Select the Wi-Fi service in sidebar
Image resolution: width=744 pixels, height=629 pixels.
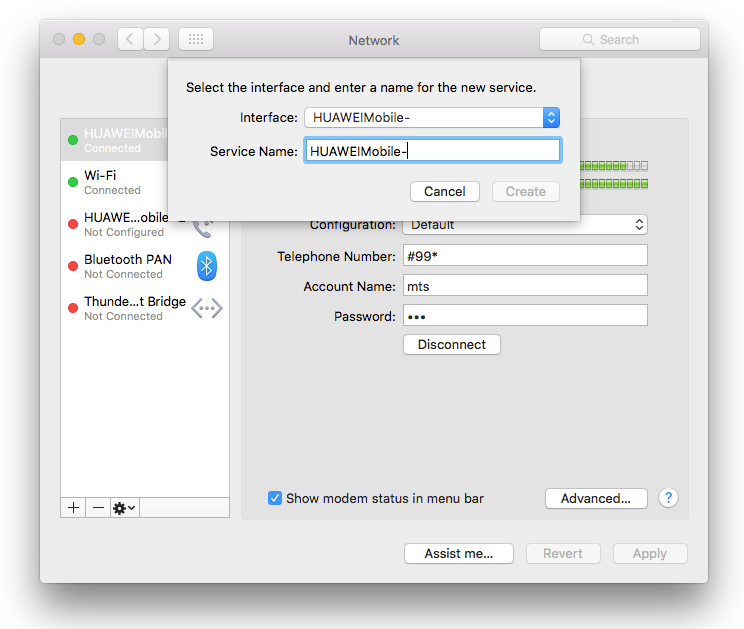[x=114, y=182]
